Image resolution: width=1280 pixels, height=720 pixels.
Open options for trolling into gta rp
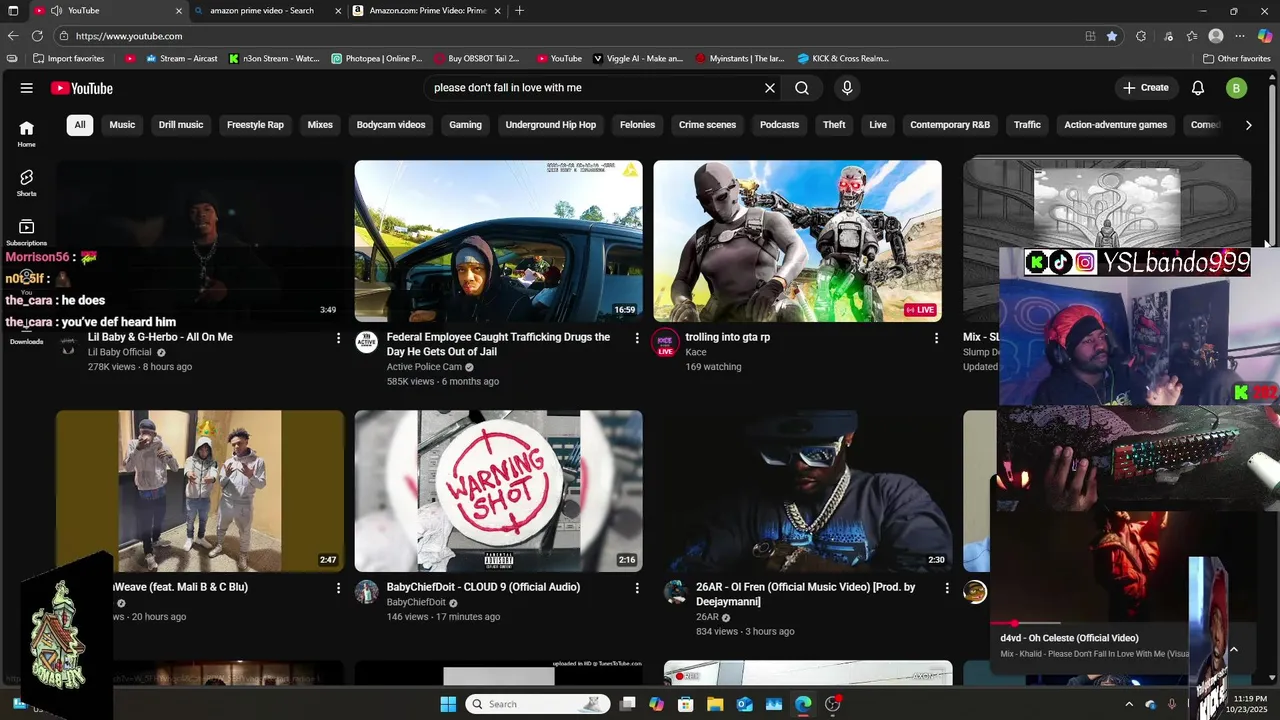(936, 338)
